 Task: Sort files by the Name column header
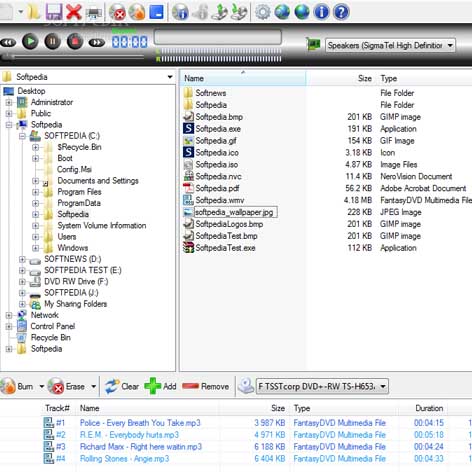point(243,78)
